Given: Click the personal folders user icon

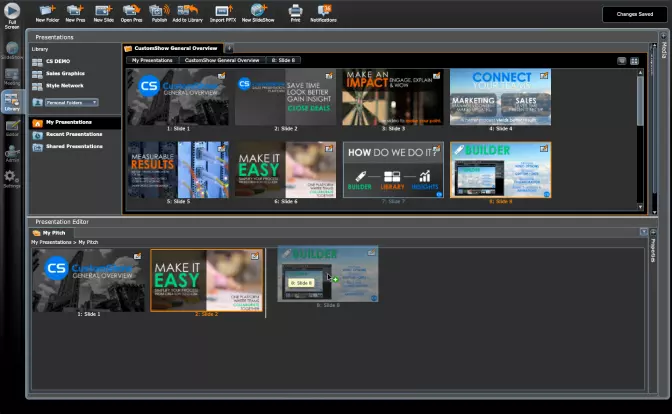Looking at the screenshot, I should [x=38, y=102].
